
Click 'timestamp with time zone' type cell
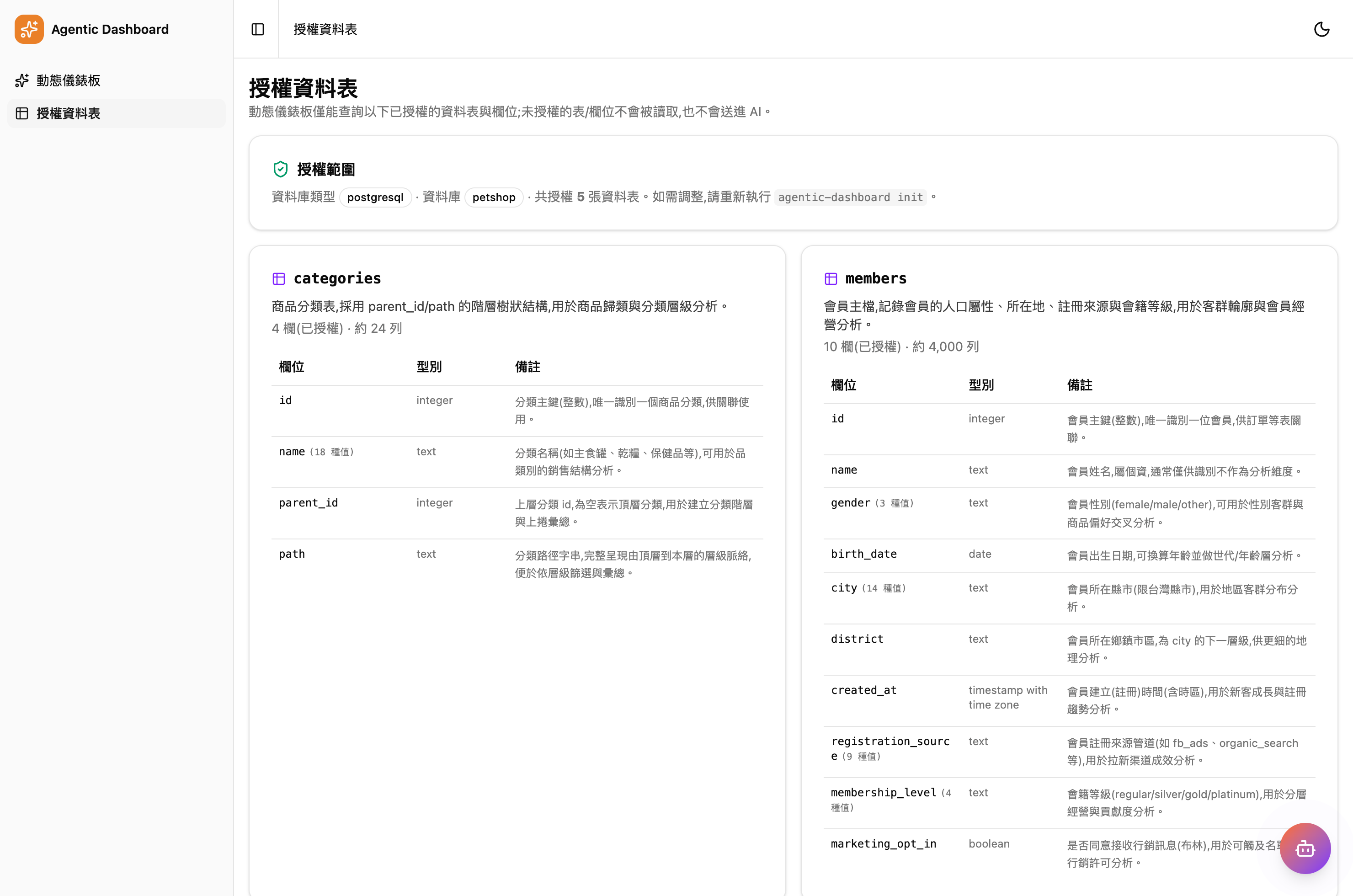coord(1008,697)
